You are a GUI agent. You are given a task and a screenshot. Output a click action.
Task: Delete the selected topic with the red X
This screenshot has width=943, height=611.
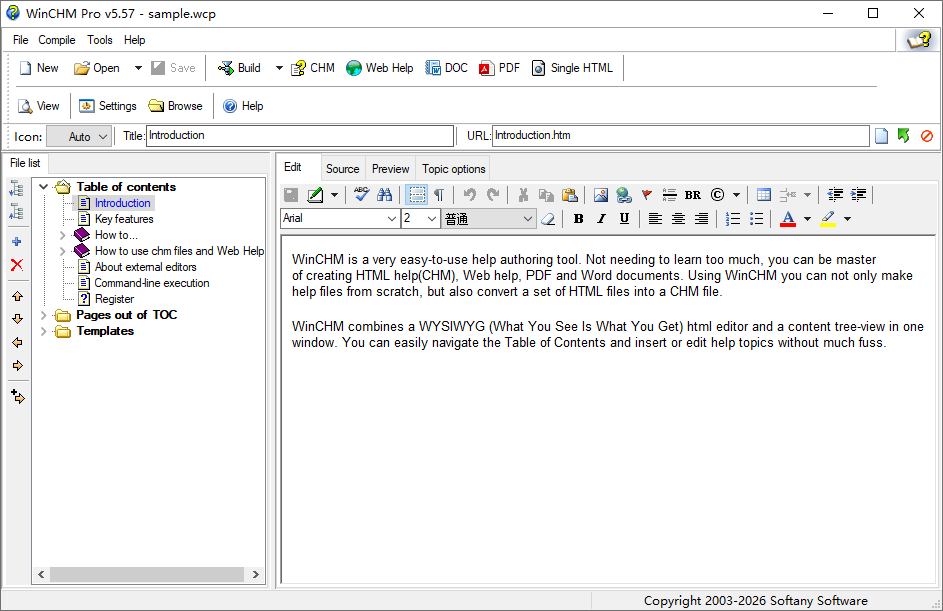[17, 265]
